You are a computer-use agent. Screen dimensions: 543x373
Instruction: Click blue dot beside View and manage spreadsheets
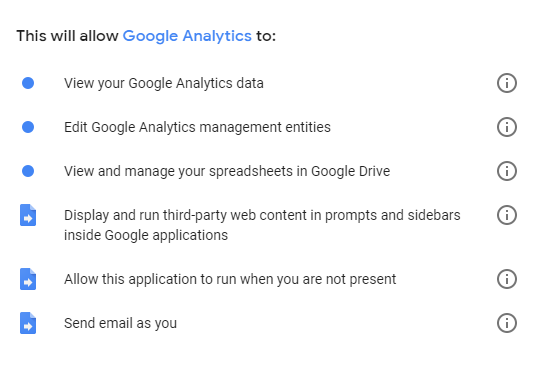tap(28, 171)
